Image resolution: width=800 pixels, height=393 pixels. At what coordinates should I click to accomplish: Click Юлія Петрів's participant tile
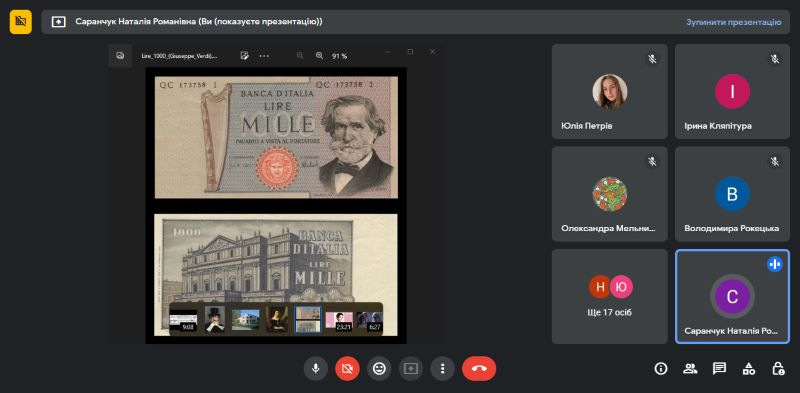click(610, 91)
